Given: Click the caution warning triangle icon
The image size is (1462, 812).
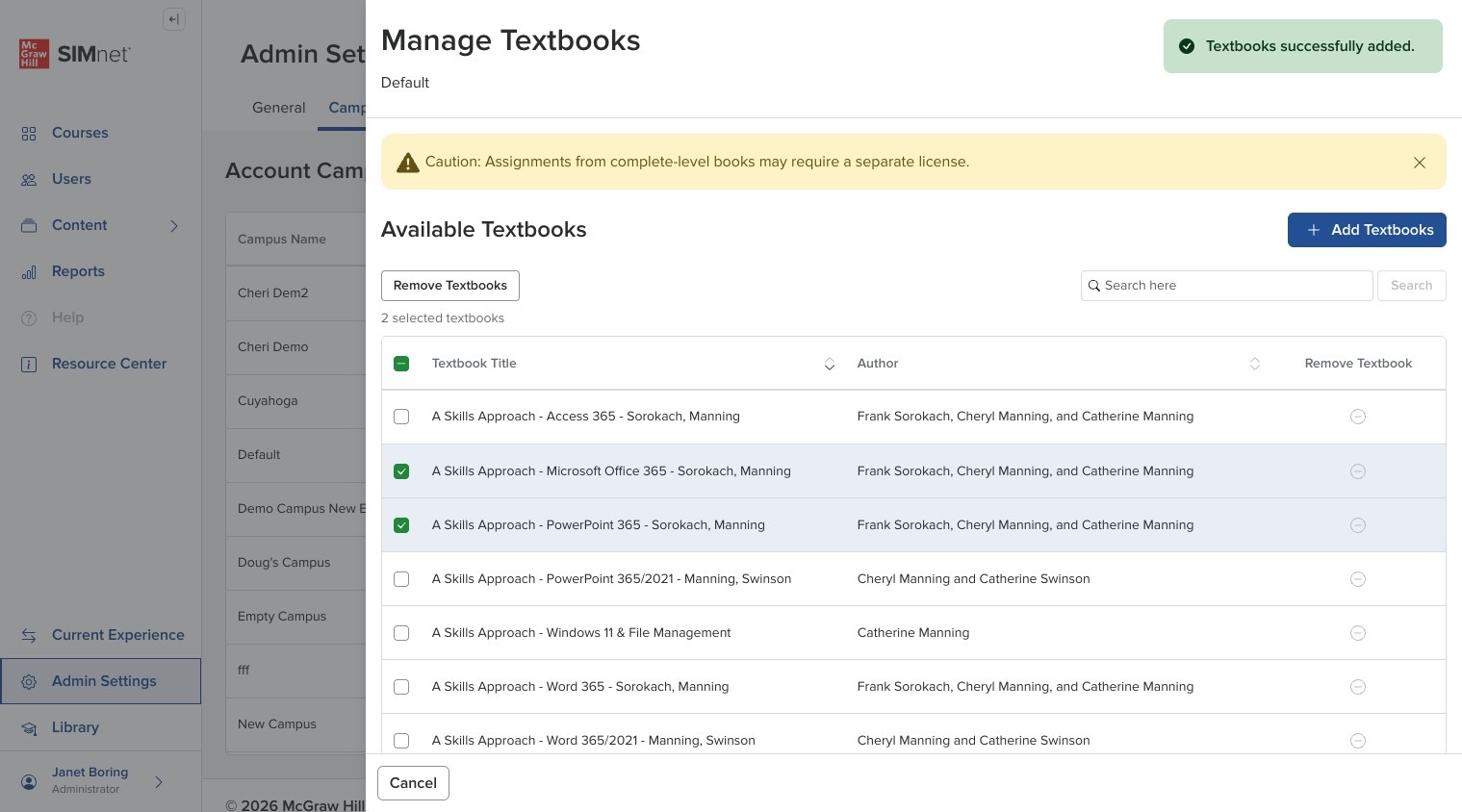Looking at the screenshot, I should [408, 163].
